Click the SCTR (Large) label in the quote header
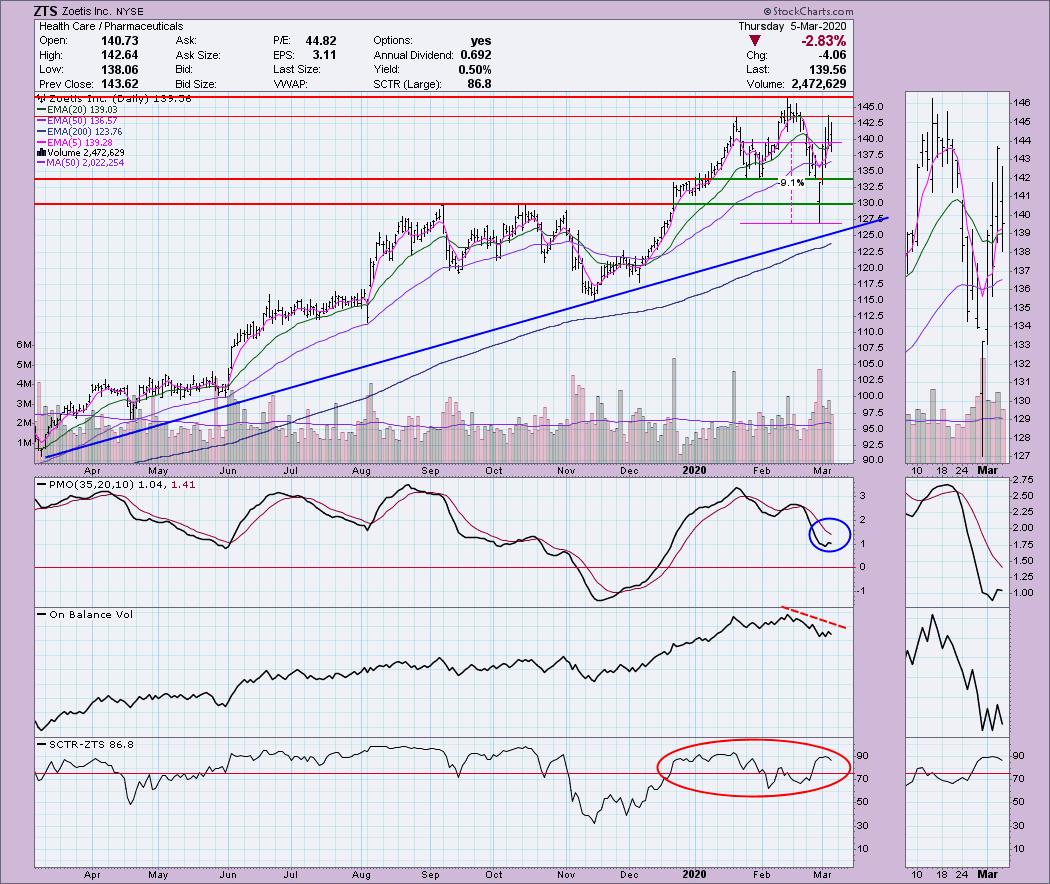The width and height of the screenshot is (1050, 884). coord(408,84)
